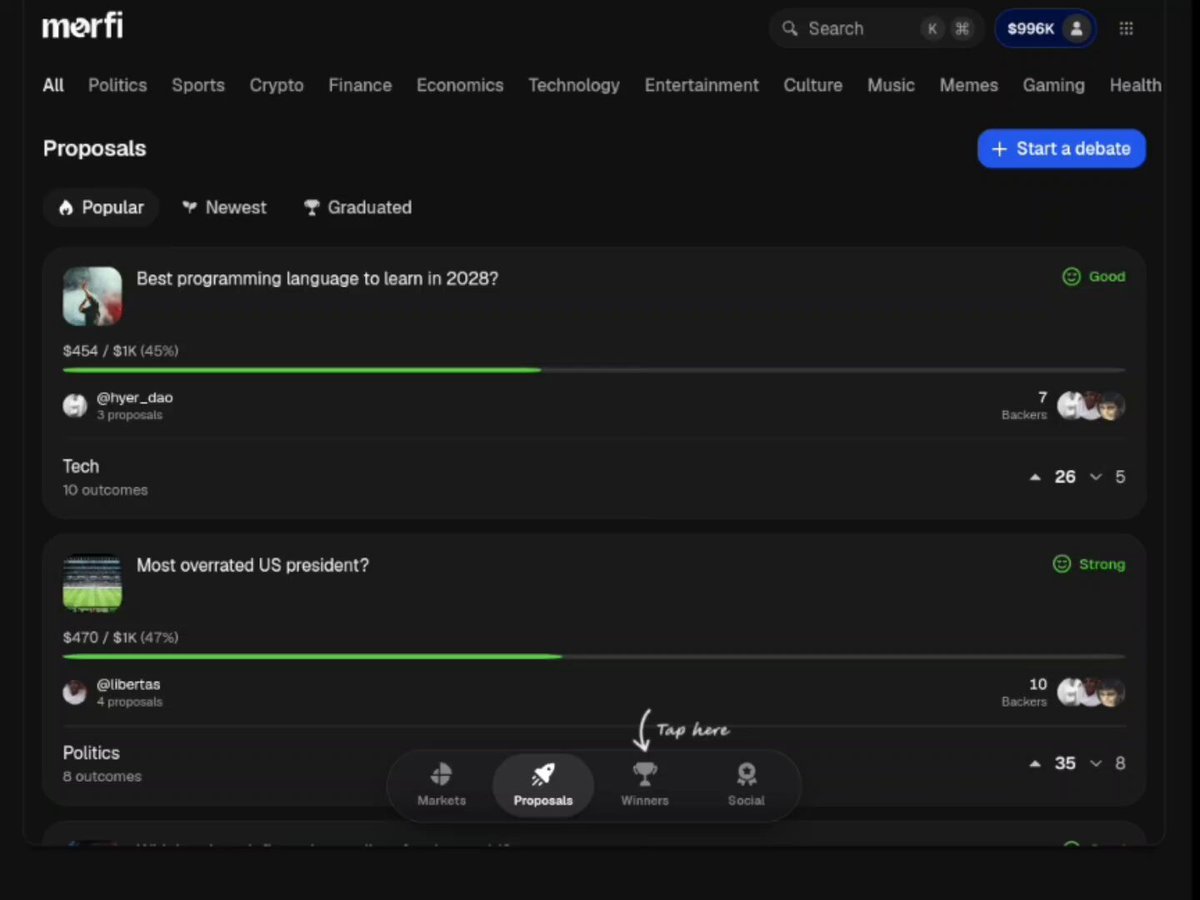Image resolution: width=1200 pixels, height=900 pixels.
Task: Upvote the overrated US president proposal
Action: click(1035, 763)
